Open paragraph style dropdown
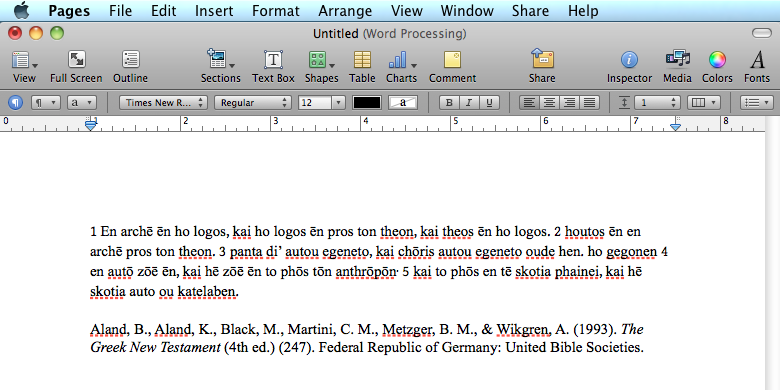 pos(46,102)
